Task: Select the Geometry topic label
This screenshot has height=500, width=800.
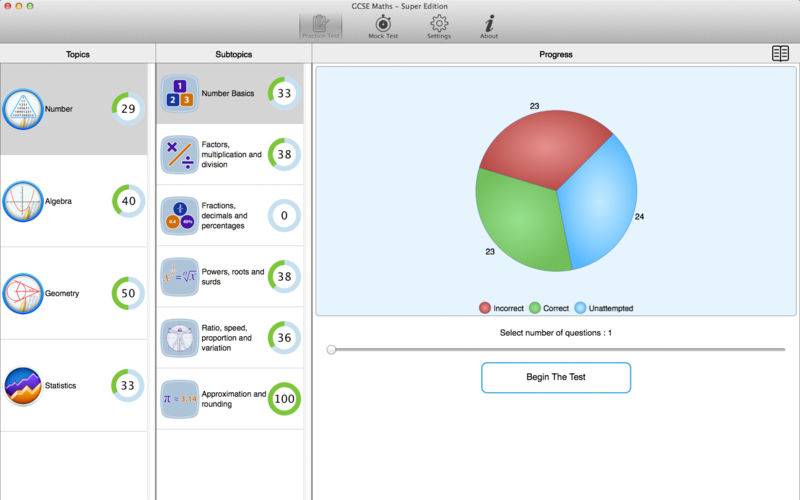Action: 62,293
